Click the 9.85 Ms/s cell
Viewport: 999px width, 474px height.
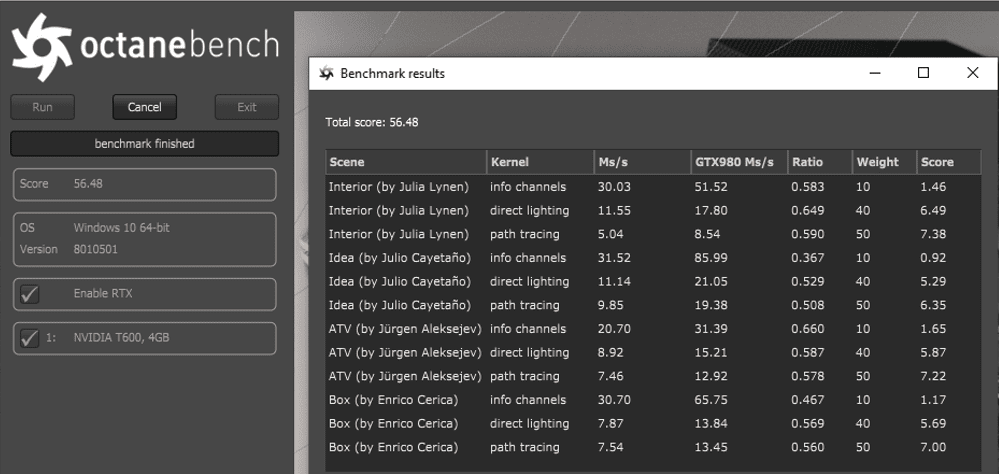point(608,305)
